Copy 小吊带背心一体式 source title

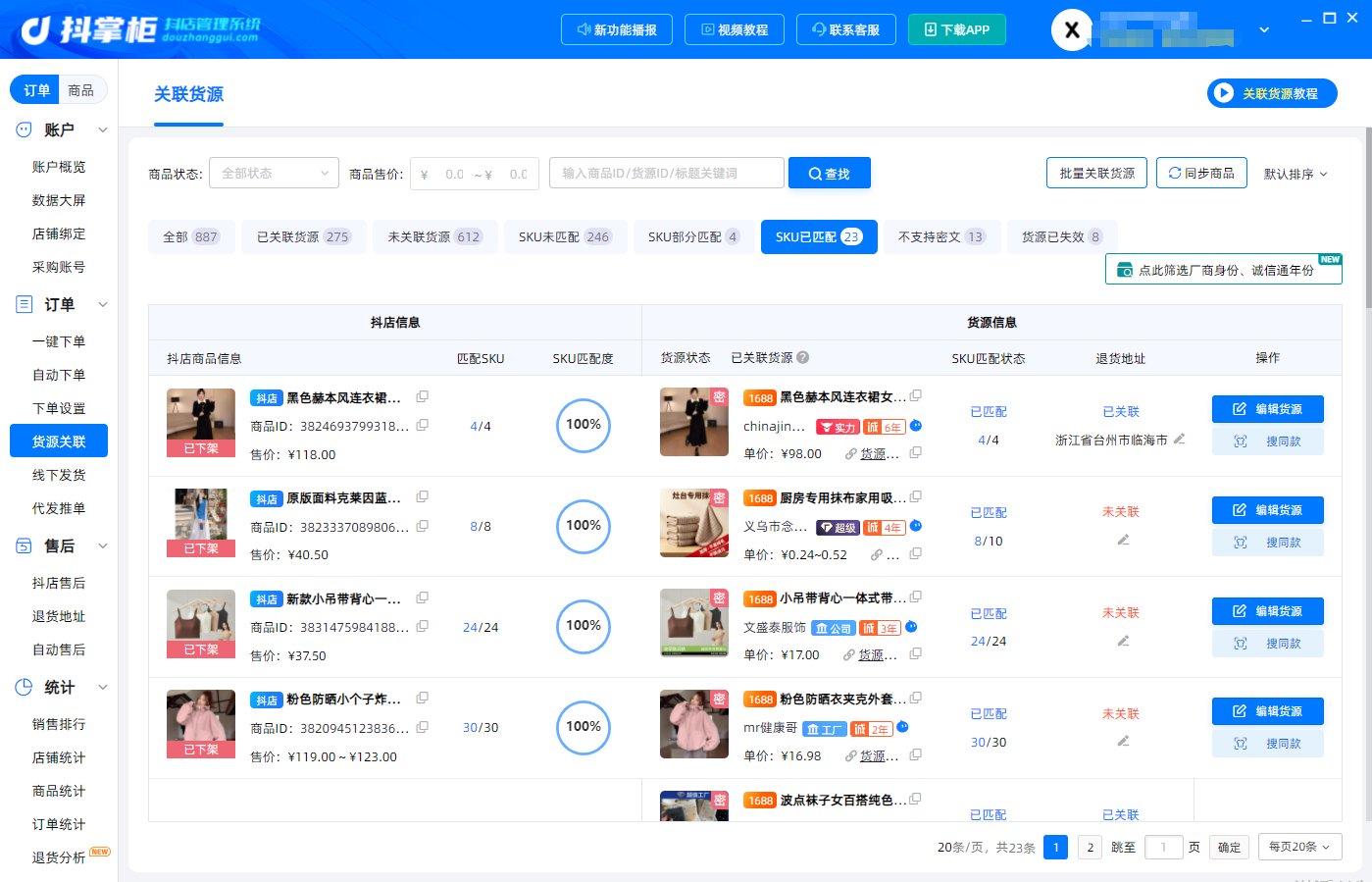tap(915, 597)
